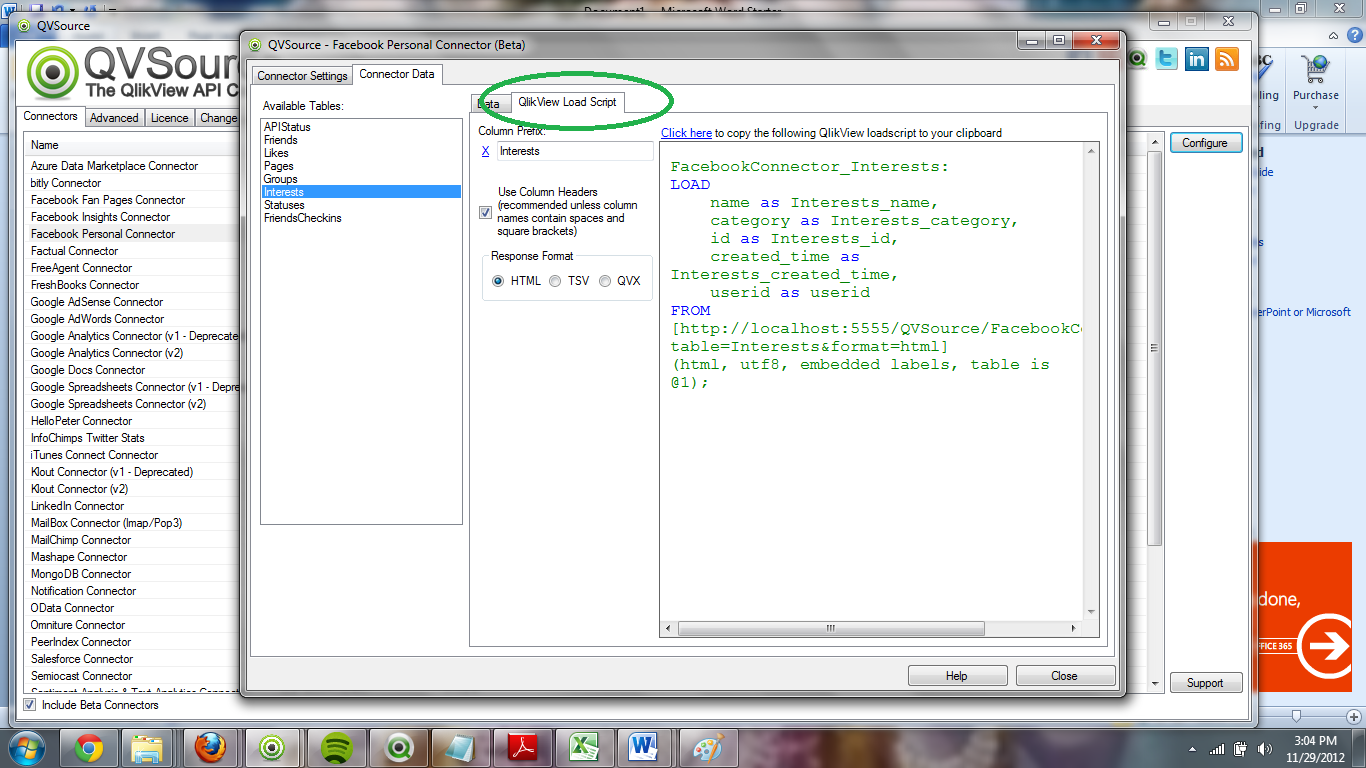Click the load script vertical scrollbar up arrow
1366x768 pixels.
coord(1090,151)
